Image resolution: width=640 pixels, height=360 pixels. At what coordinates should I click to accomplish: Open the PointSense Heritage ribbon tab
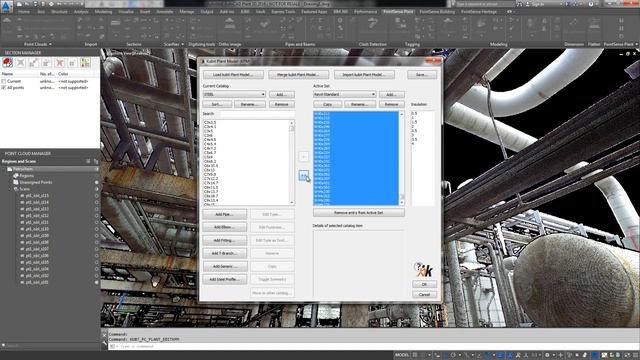coord(479,12)
